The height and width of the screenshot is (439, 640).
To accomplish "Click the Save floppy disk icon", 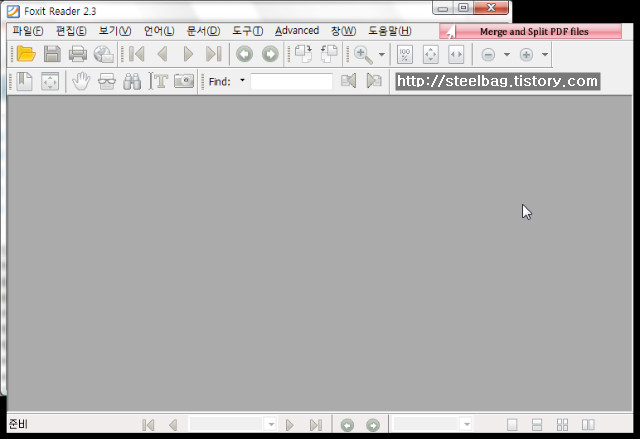I will [52, 54].
